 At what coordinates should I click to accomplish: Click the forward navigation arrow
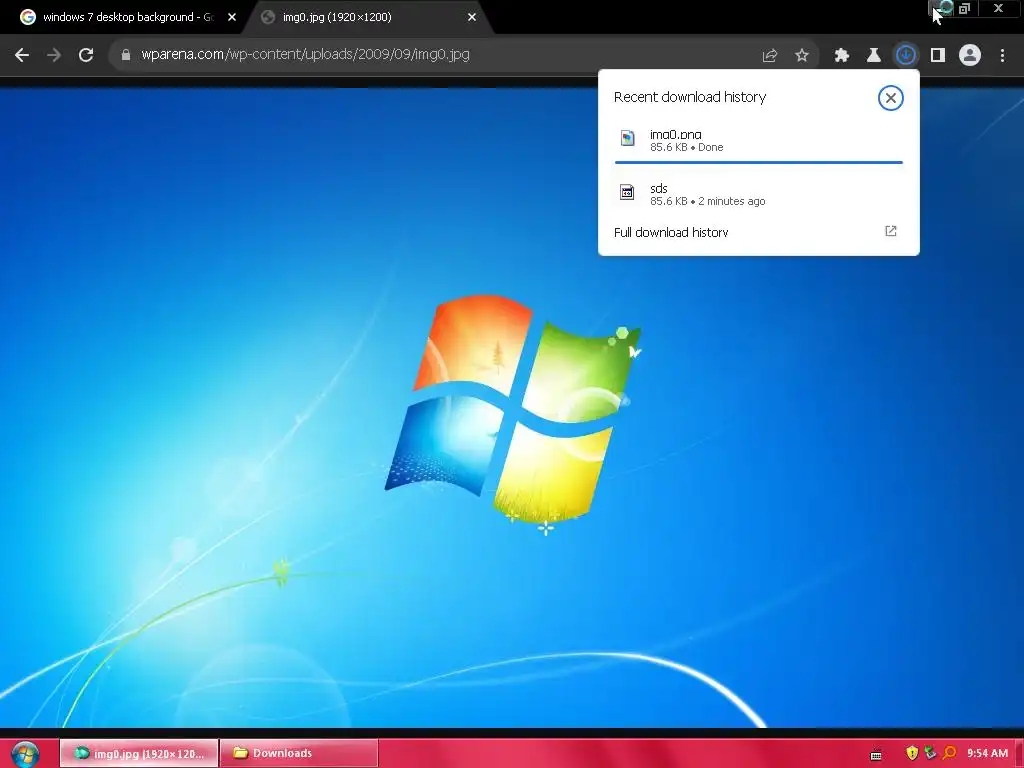click(x=54, y=55)
